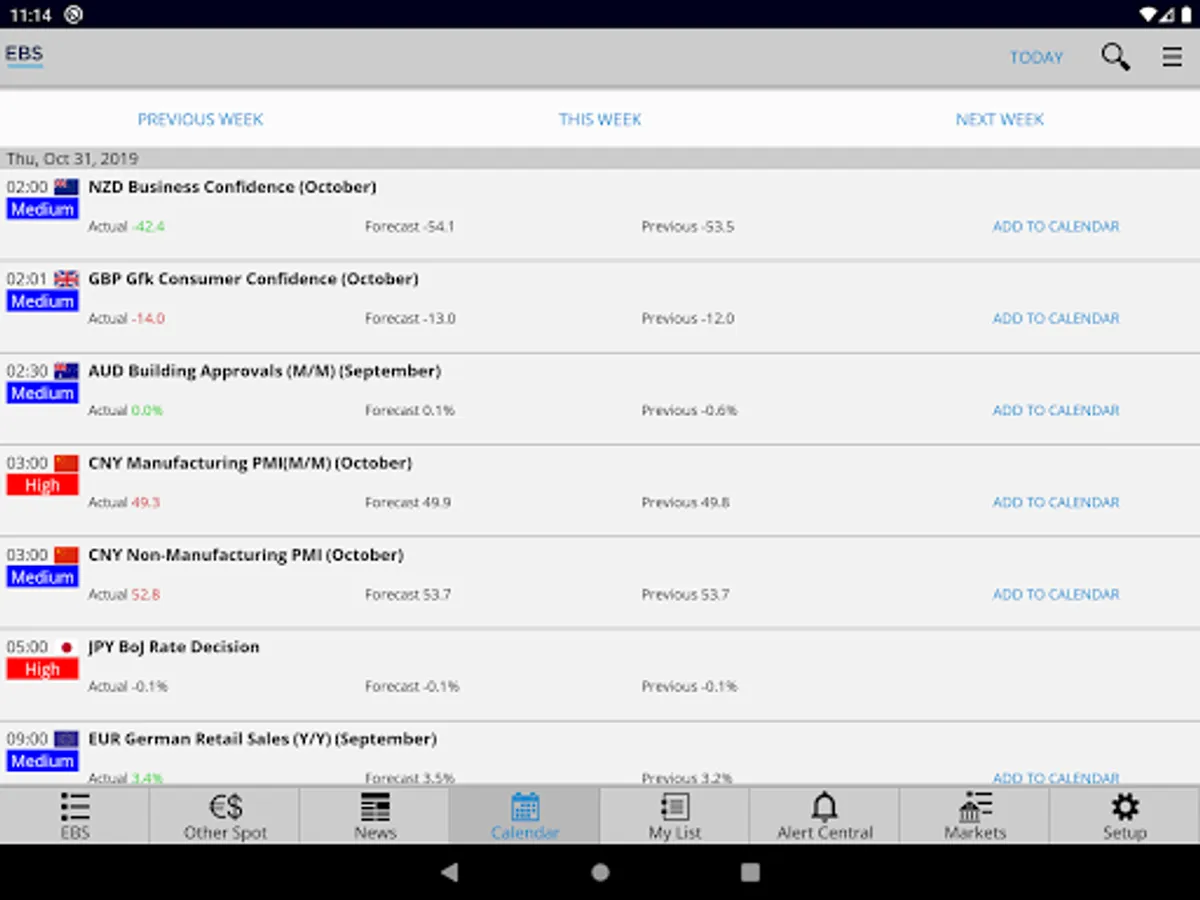Select THIS WEEK
Viewport: 1200px width, 900px height.
coord(600,119)
